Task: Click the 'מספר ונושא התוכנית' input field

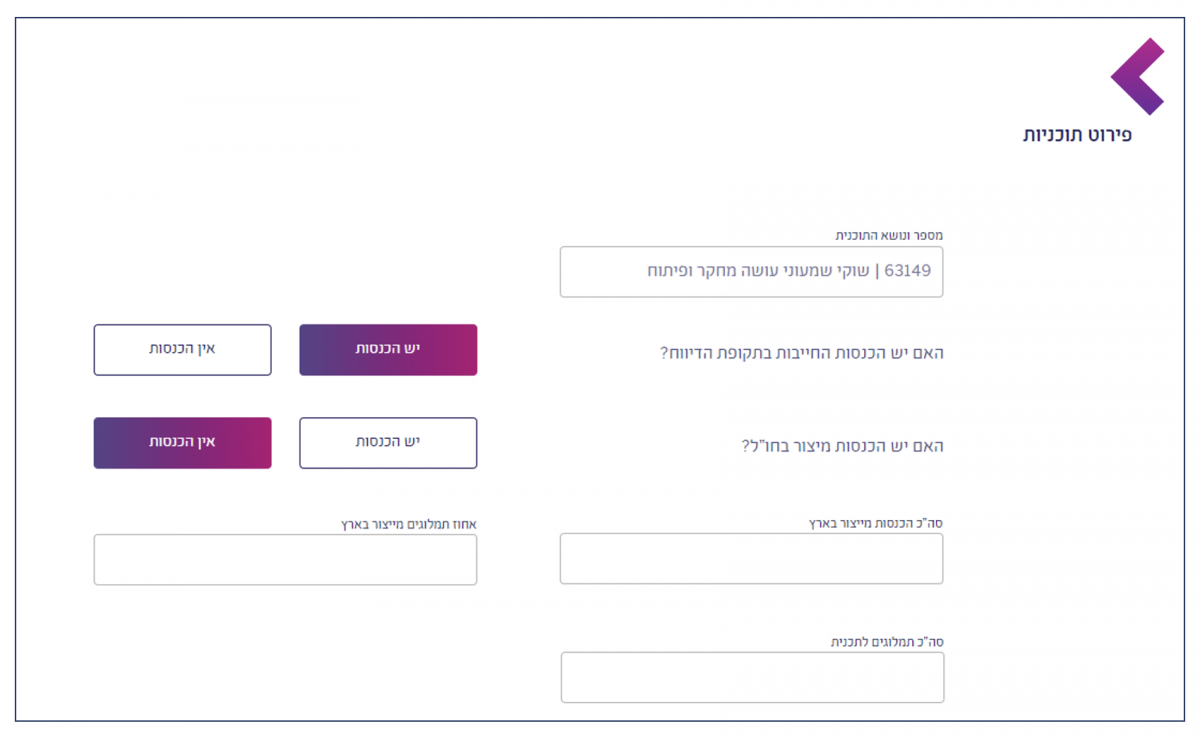Action: tap(751, 272)
